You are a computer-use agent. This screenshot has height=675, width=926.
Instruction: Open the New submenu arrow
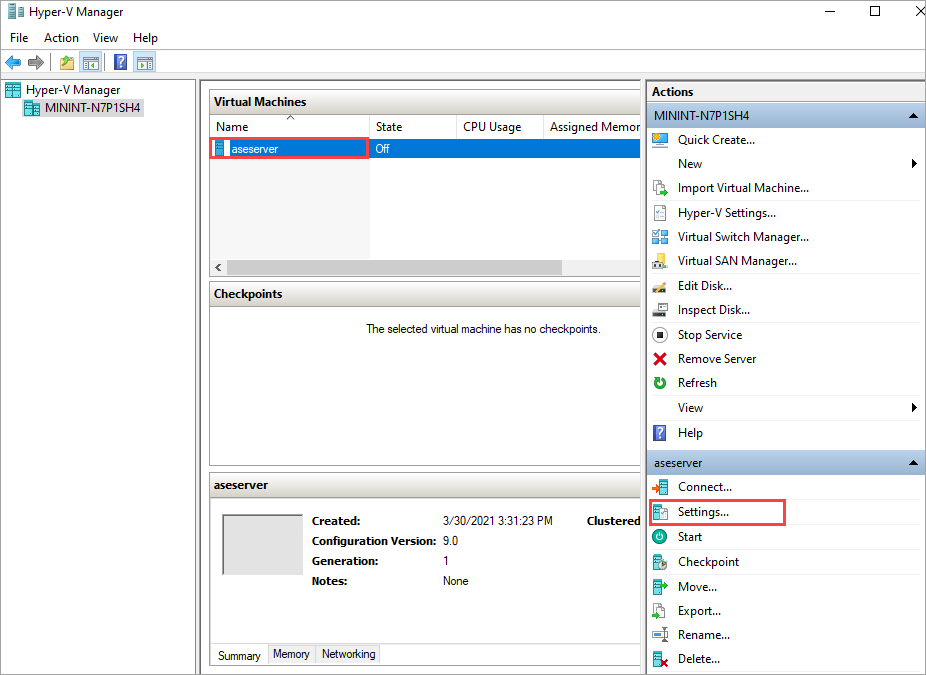coord(912,163)
